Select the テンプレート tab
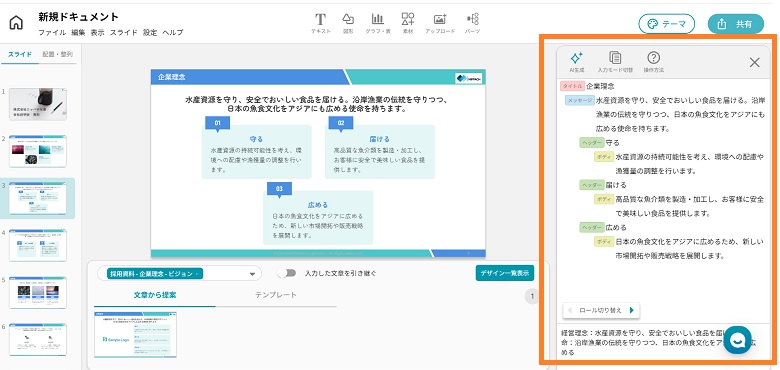This screenshot has width=780, height=370. [x=276, y=295]
